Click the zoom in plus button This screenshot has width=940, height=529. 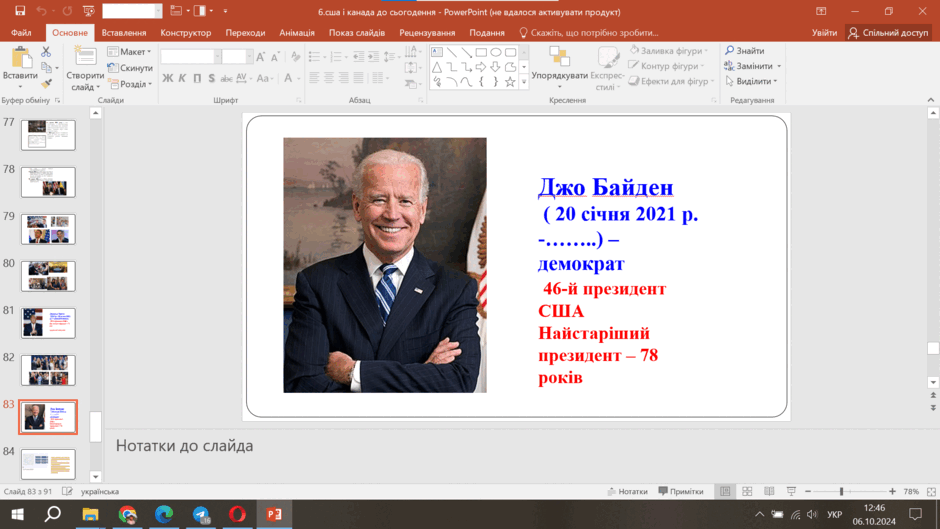click(x=892, y=491)
